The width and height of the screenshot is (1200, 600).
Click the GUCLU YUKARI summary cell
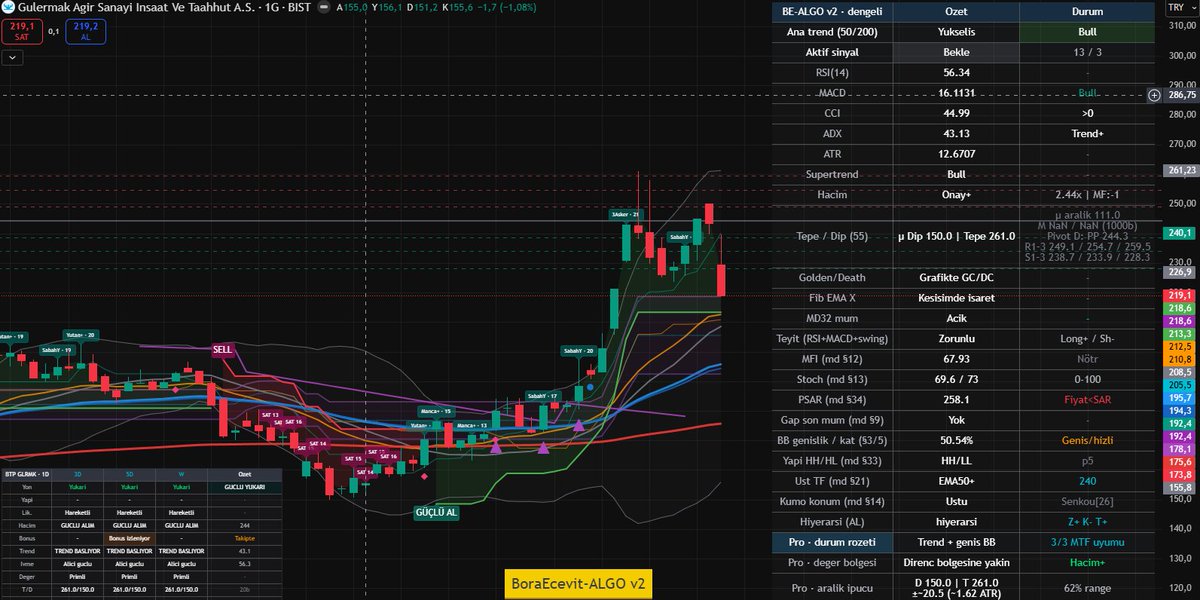point(245,486)
